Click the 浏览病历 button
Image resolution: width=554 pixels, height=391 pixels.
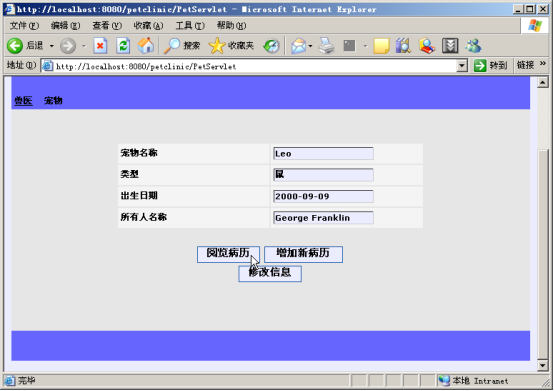pyautogui.click(x=229, y=254)
